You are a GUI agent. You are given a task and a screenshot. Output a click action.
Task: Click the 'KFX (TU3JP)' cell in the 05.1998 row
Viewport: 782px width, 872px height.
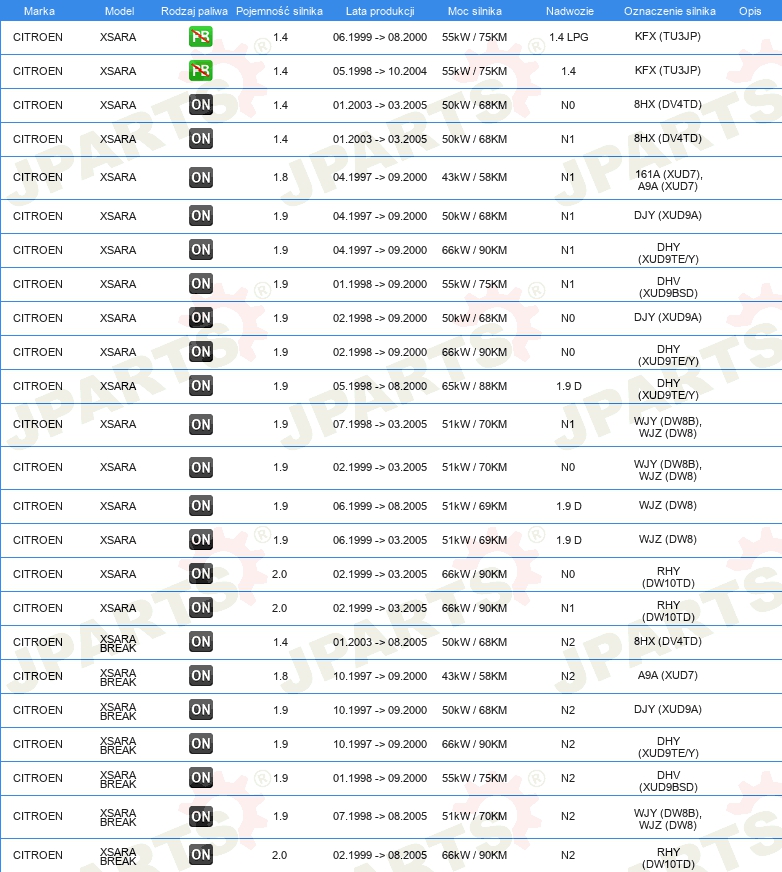[667, 70]
